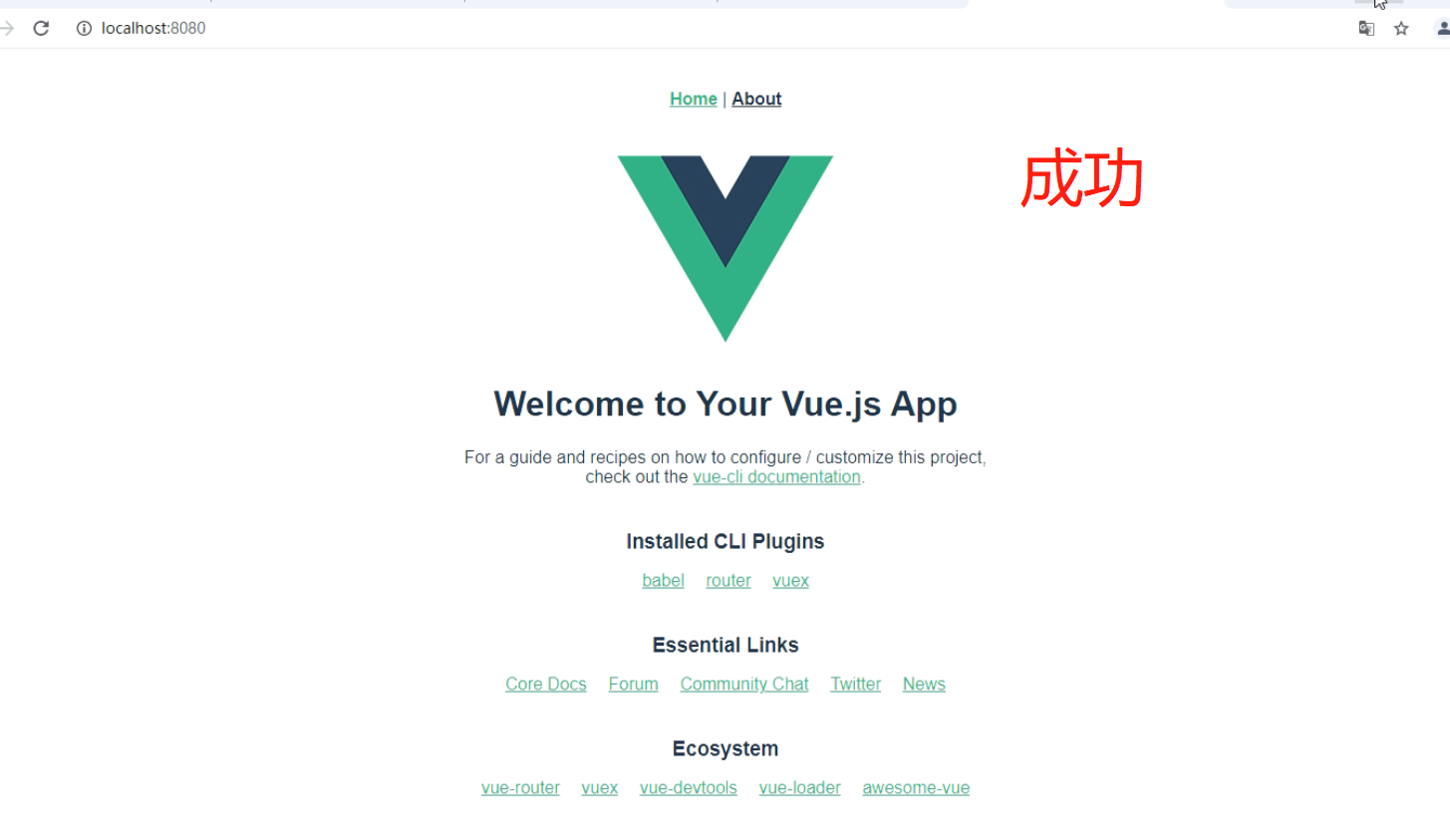Click the Vue logo image
The height and width of the screenshot is (840, 1450).
click(x=725, y=248)
